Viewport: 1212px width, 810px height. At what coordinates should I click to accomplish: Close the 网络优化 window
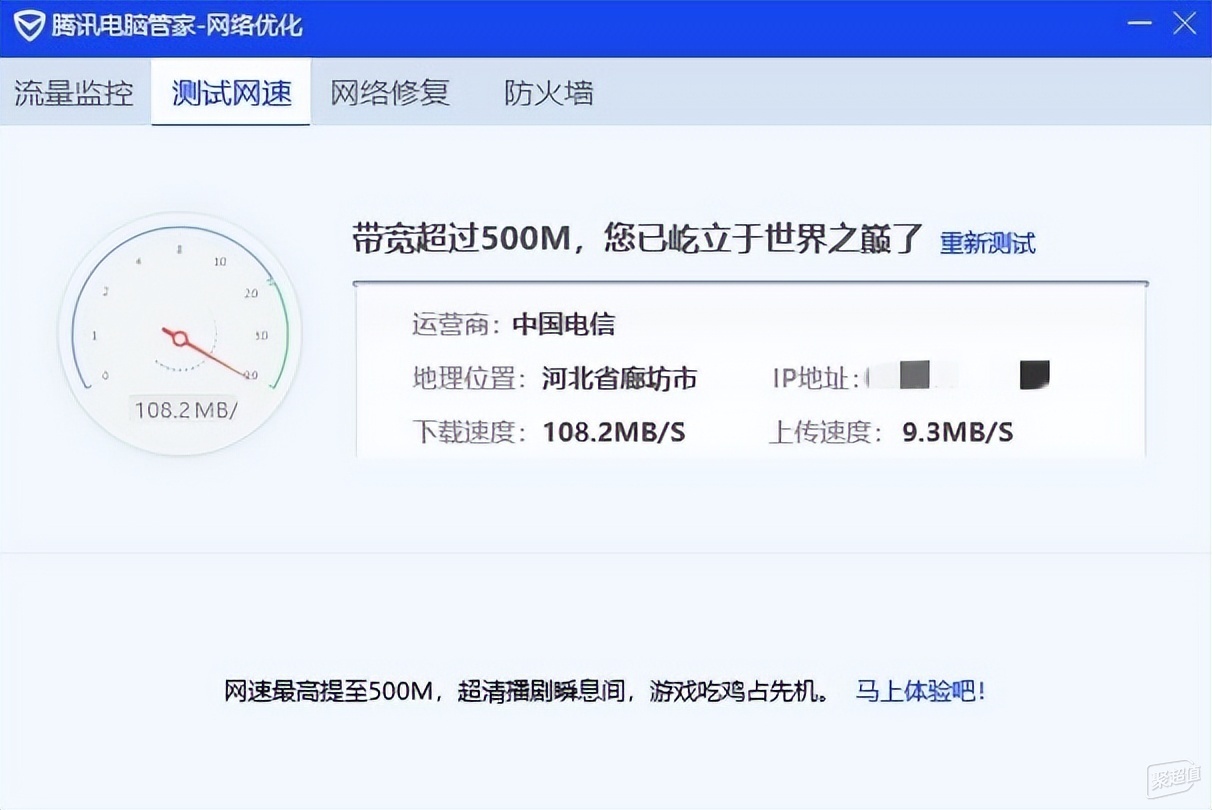point(1184,24)
